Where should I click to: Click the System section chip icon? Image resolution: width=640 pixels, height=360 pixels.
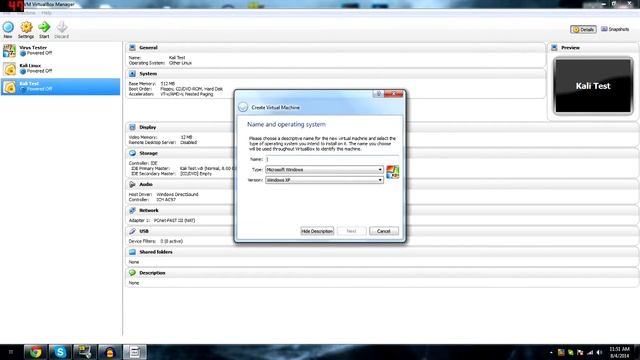132,74
